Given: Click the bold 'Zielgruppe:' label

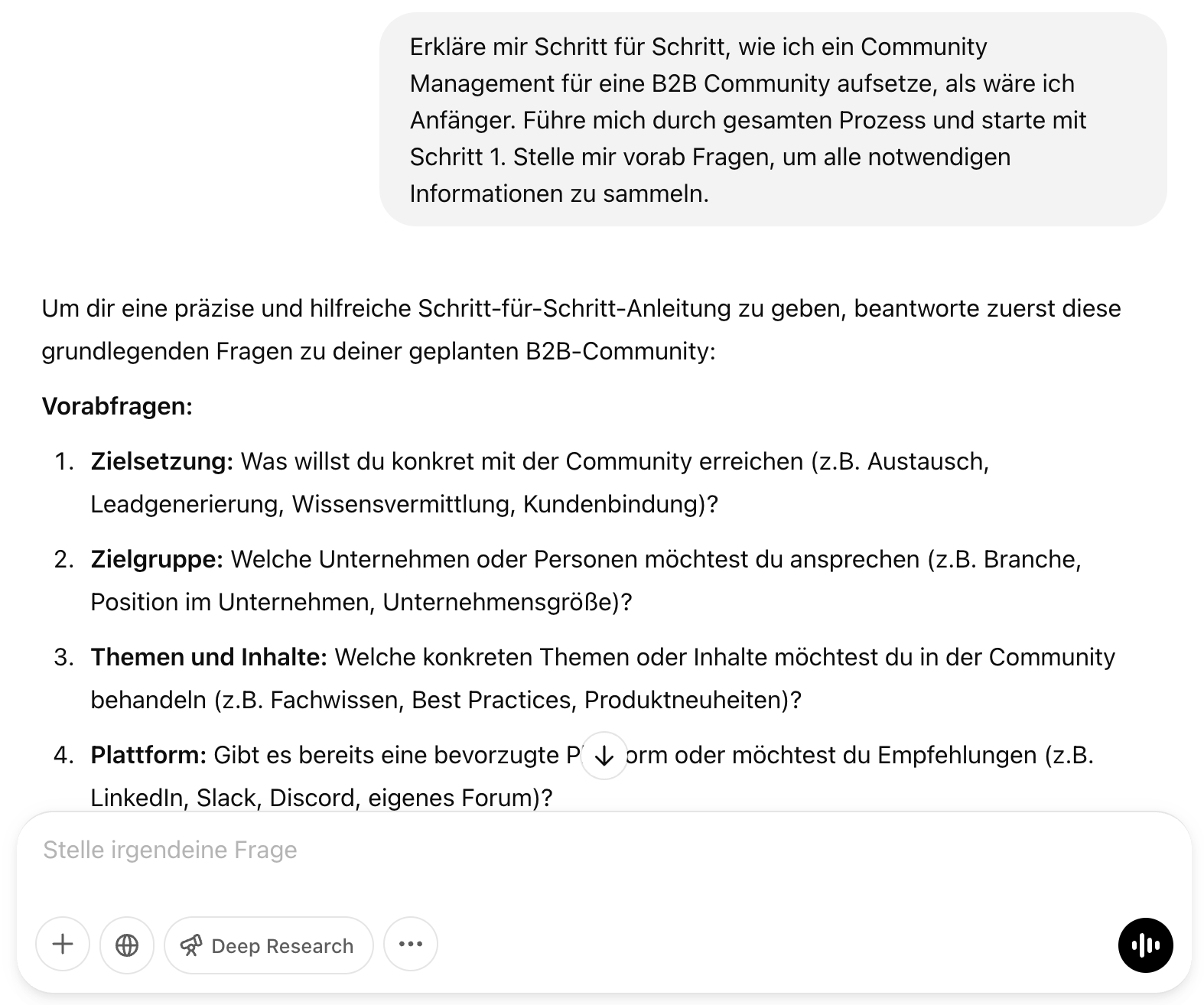Looking at the screenshot, I should click(x=157, y=559).
